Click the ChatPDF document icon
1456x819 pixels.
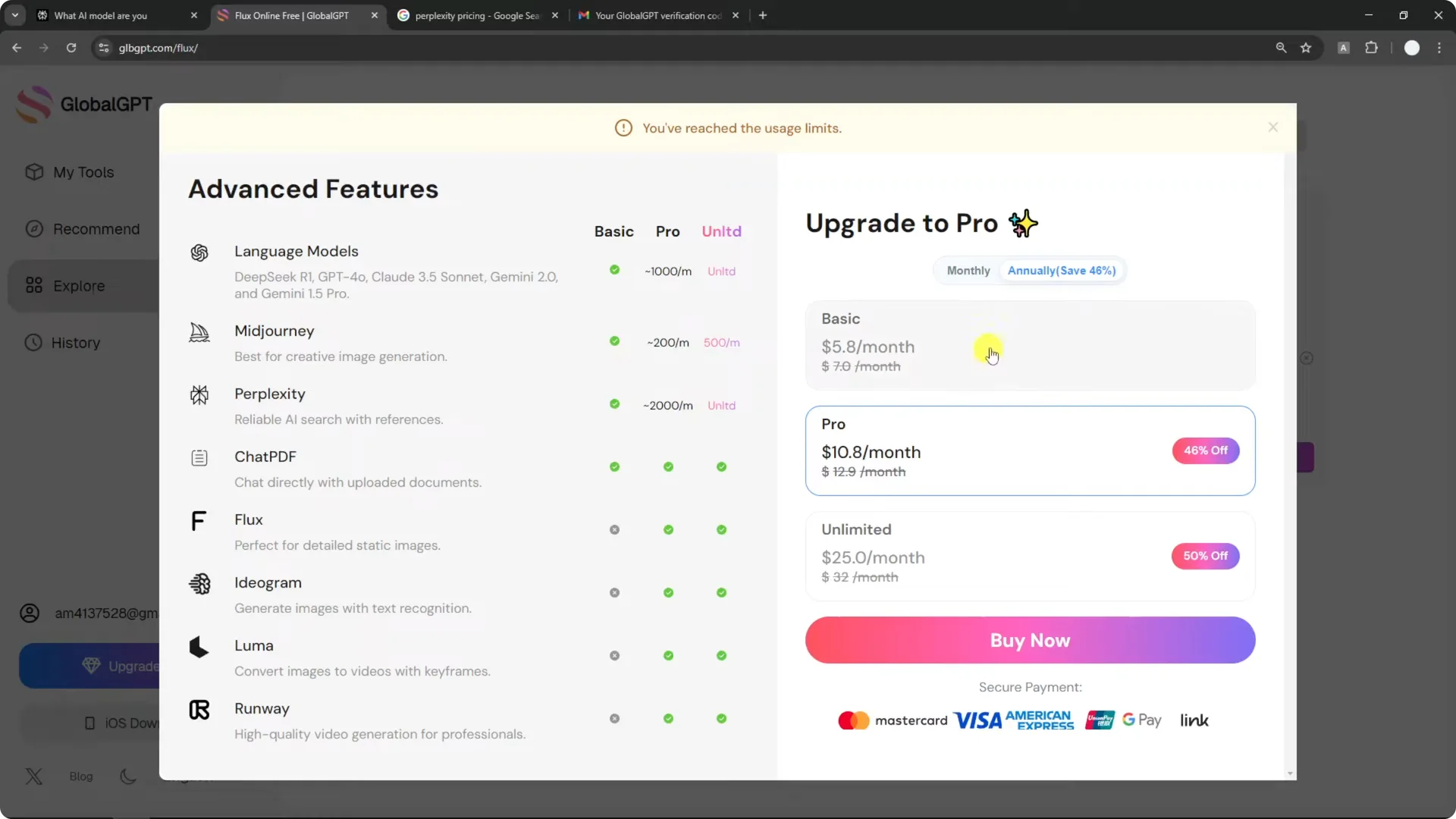pyautogui.click(x=199, y=458)
